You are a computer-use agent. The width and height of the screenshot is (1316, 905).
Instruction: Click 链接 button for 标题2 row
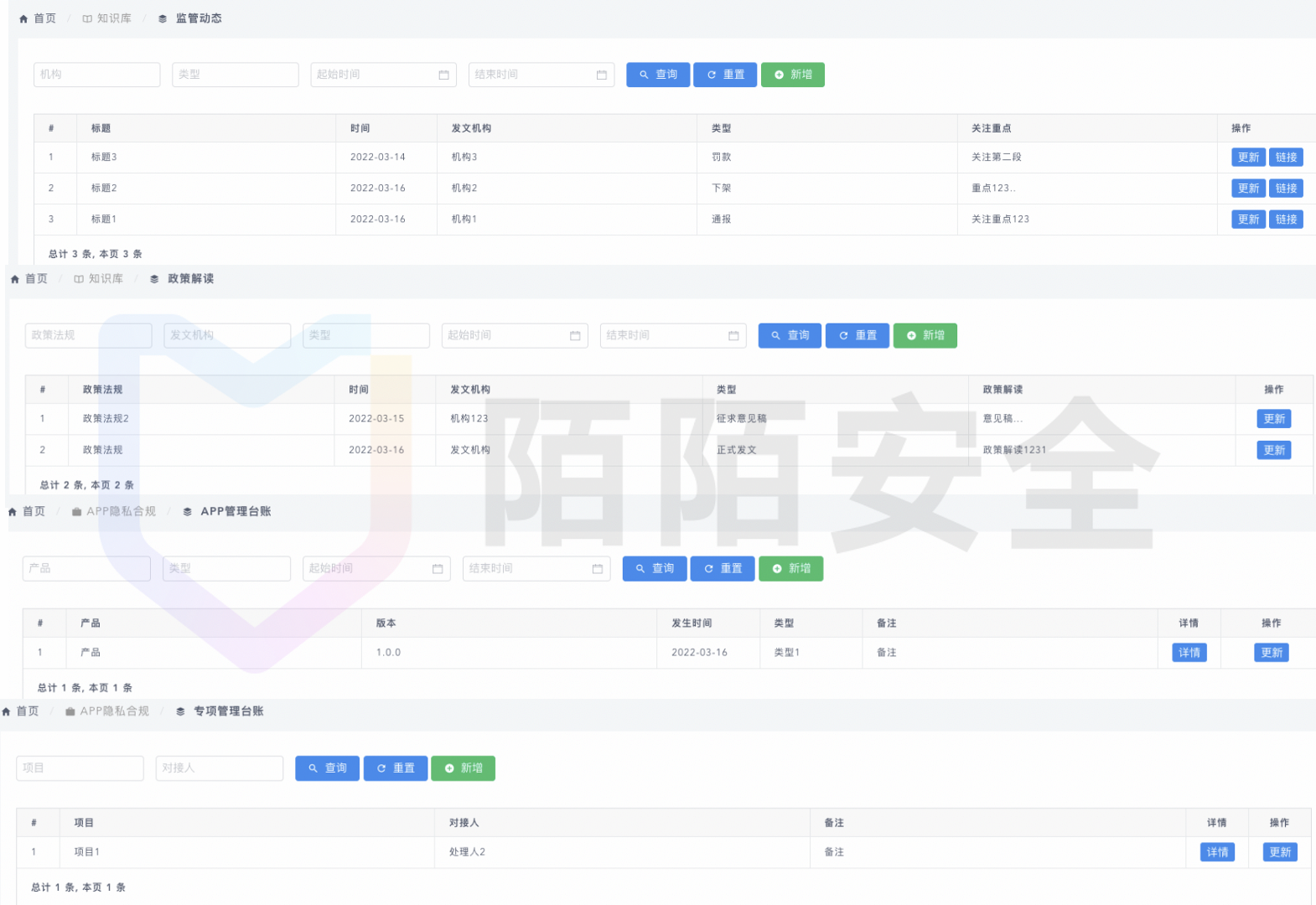click(x=1286, y=189)
